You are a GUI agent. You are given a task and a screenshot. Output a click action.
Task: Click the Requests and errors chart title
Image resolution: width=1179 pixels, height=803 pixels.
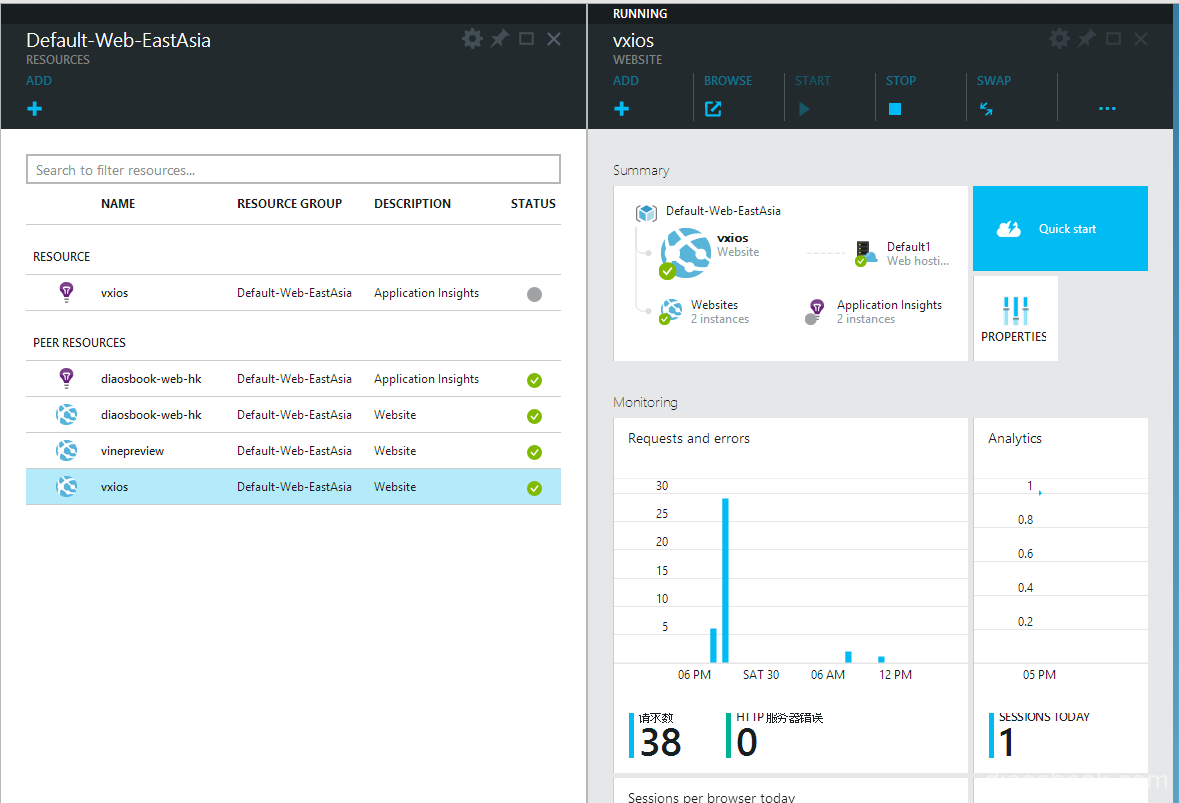(x=689, y=438)
